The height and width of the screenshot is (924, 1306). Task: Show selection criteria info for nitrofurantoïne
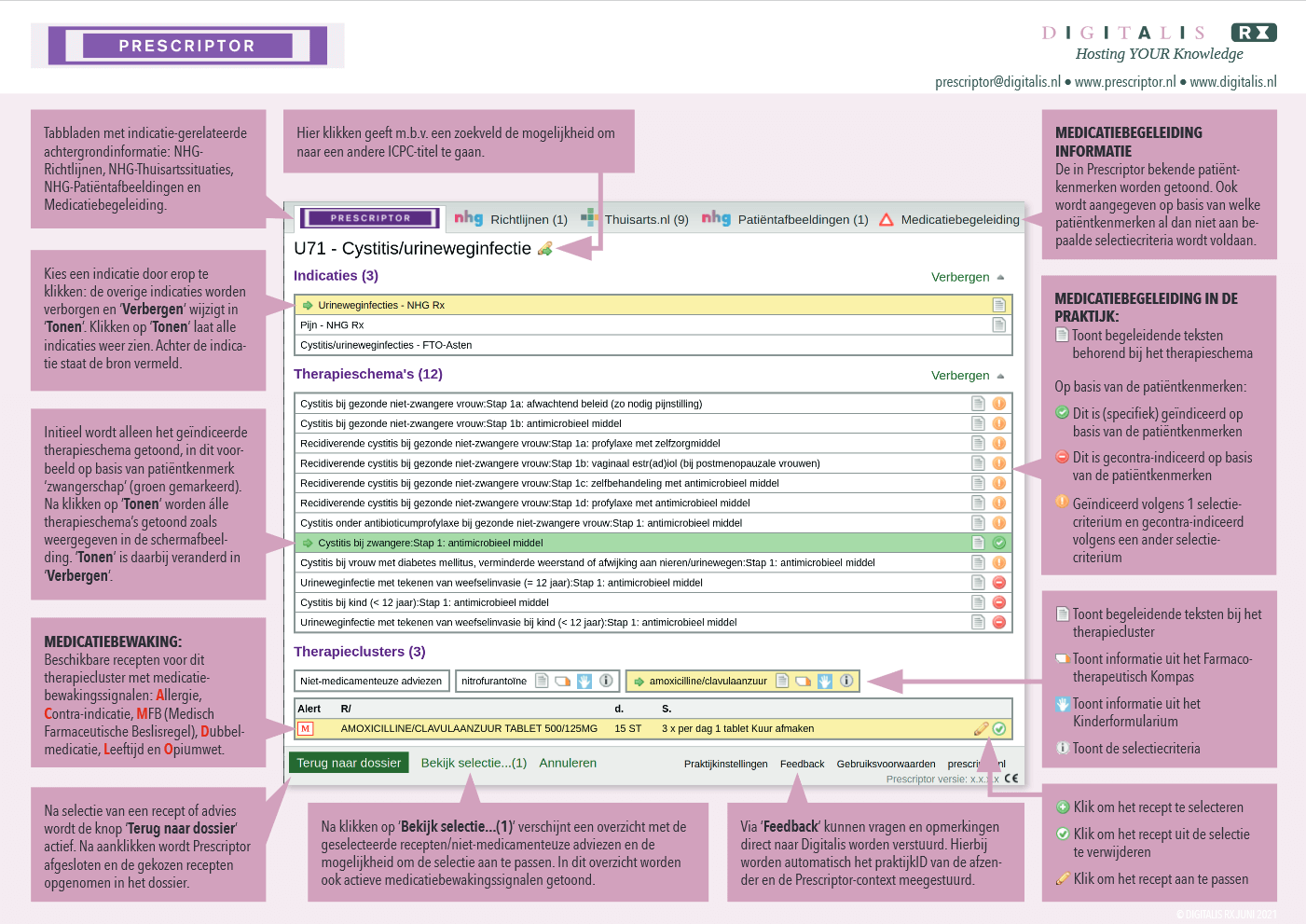pos(606,681)
